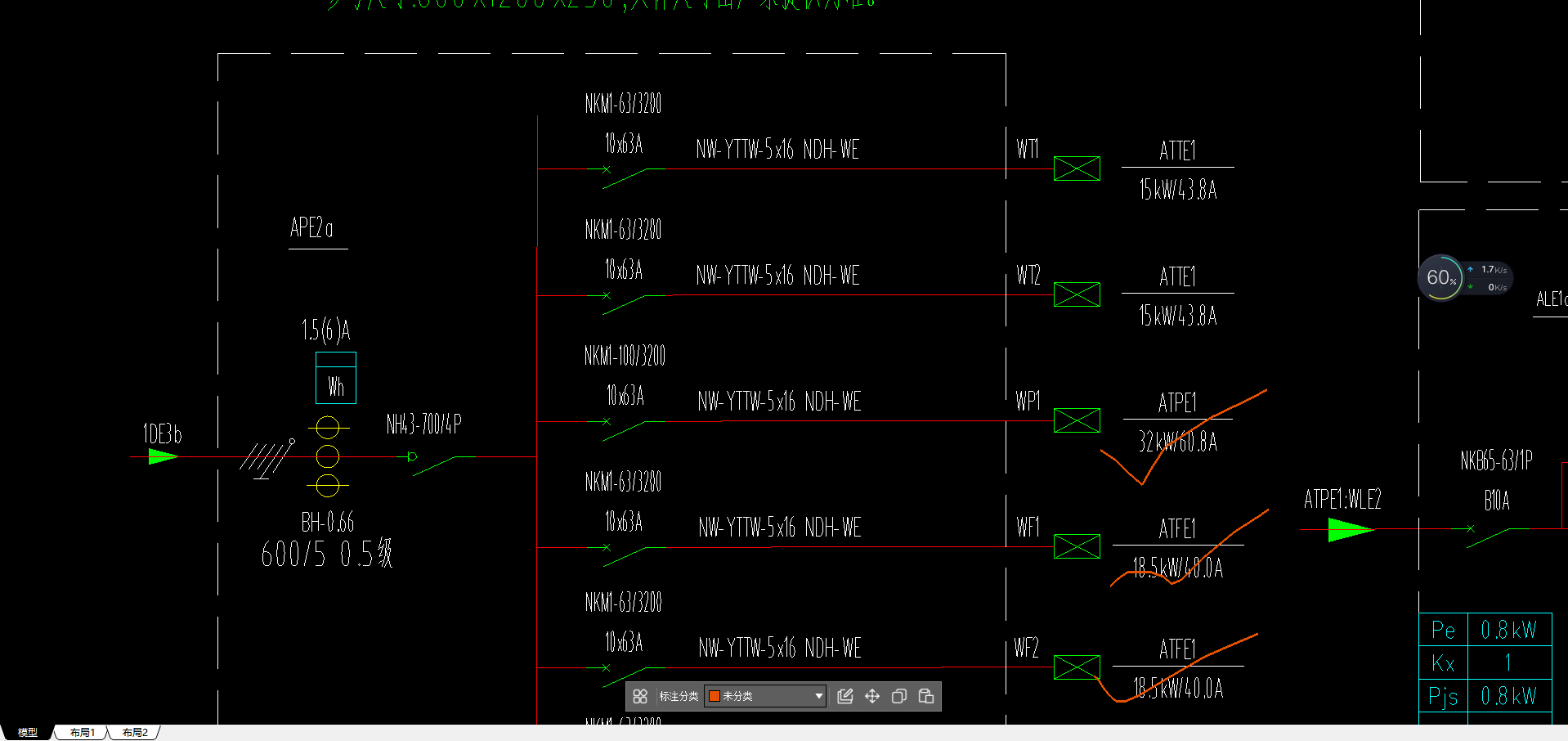Select the WT1 outlet box symbol

[1077, 168]
